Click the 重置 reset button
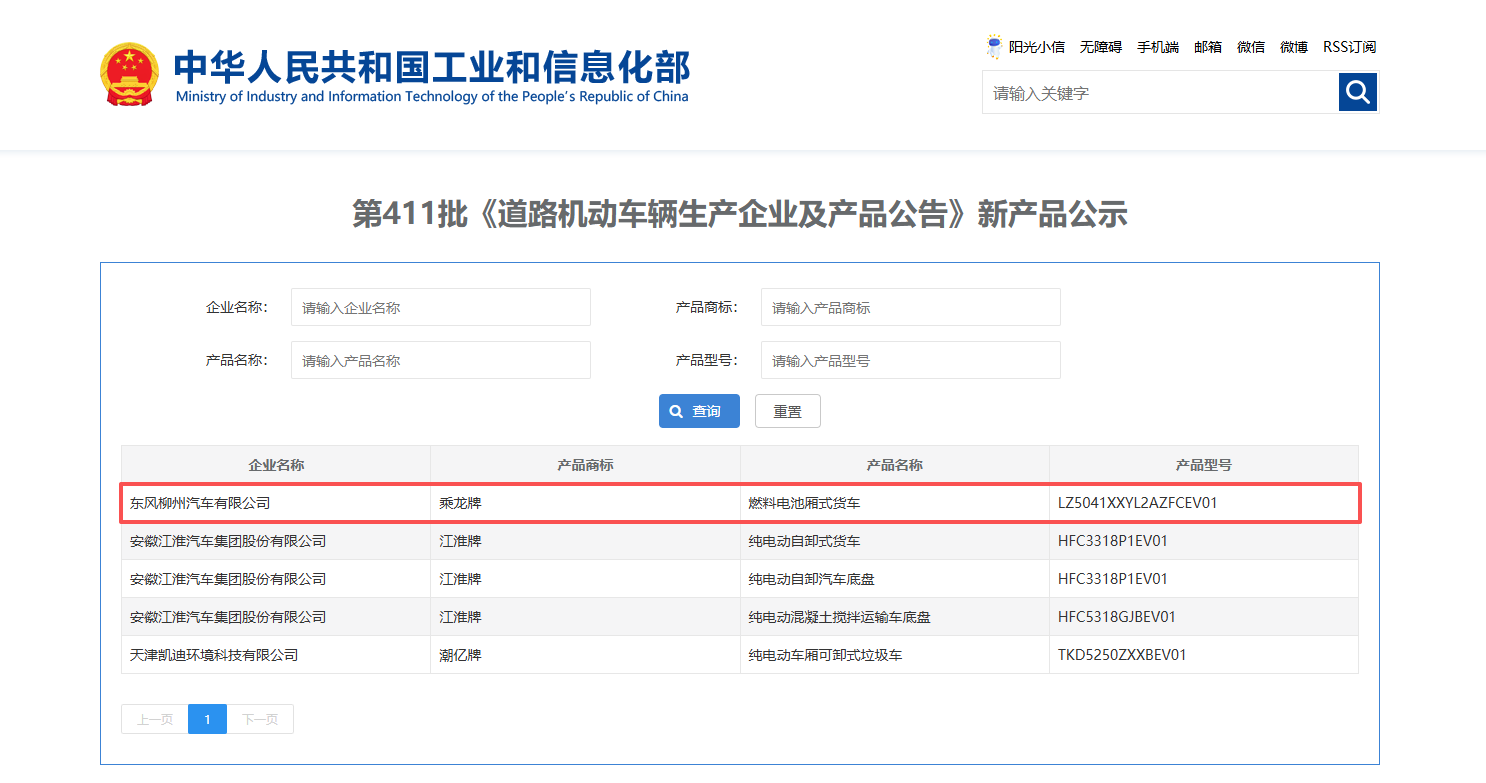The height and width of the screenshot is (783, 1486). pyautogui.click(x=788, y=411)
